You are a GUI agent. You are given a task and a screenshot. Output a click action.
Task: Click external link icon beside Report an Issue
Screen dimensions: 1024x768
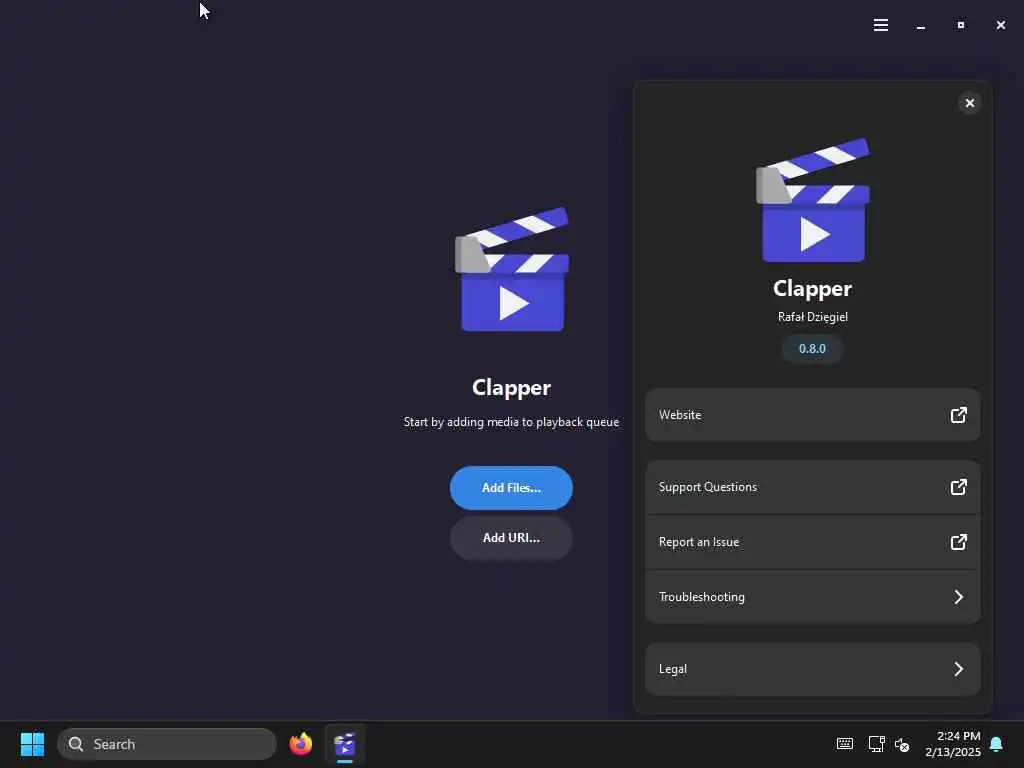pos(958,542)
